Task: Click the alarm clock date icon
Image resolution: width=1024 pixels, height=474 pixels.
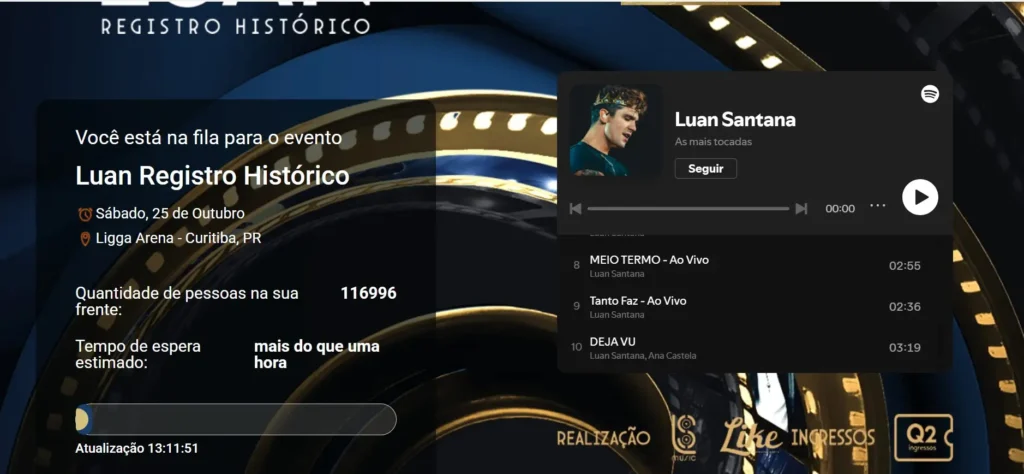Action: [x=85, y=214]
